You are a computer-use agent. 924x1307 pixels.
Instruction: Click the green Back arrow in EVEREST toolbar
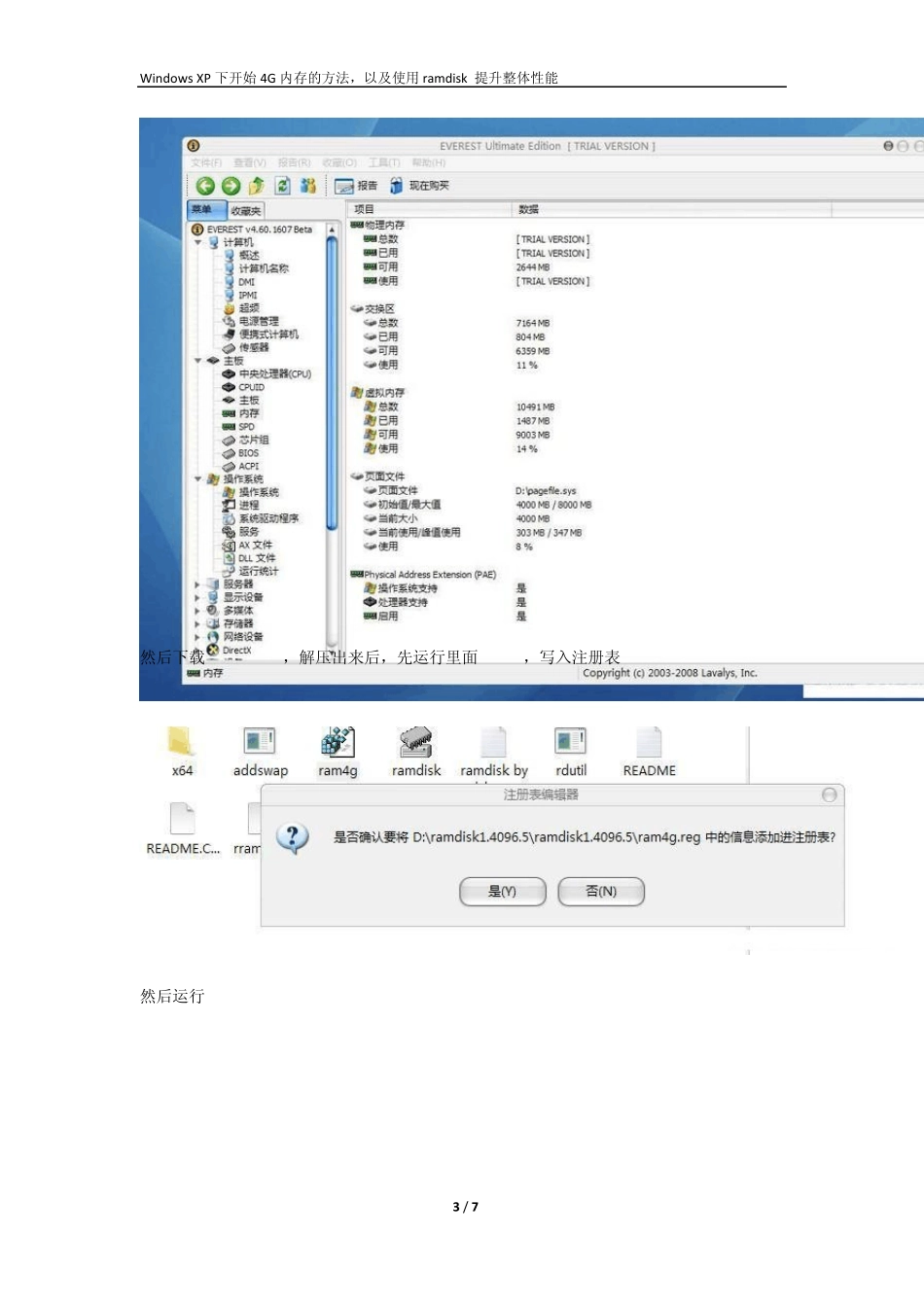click(205, 186)
